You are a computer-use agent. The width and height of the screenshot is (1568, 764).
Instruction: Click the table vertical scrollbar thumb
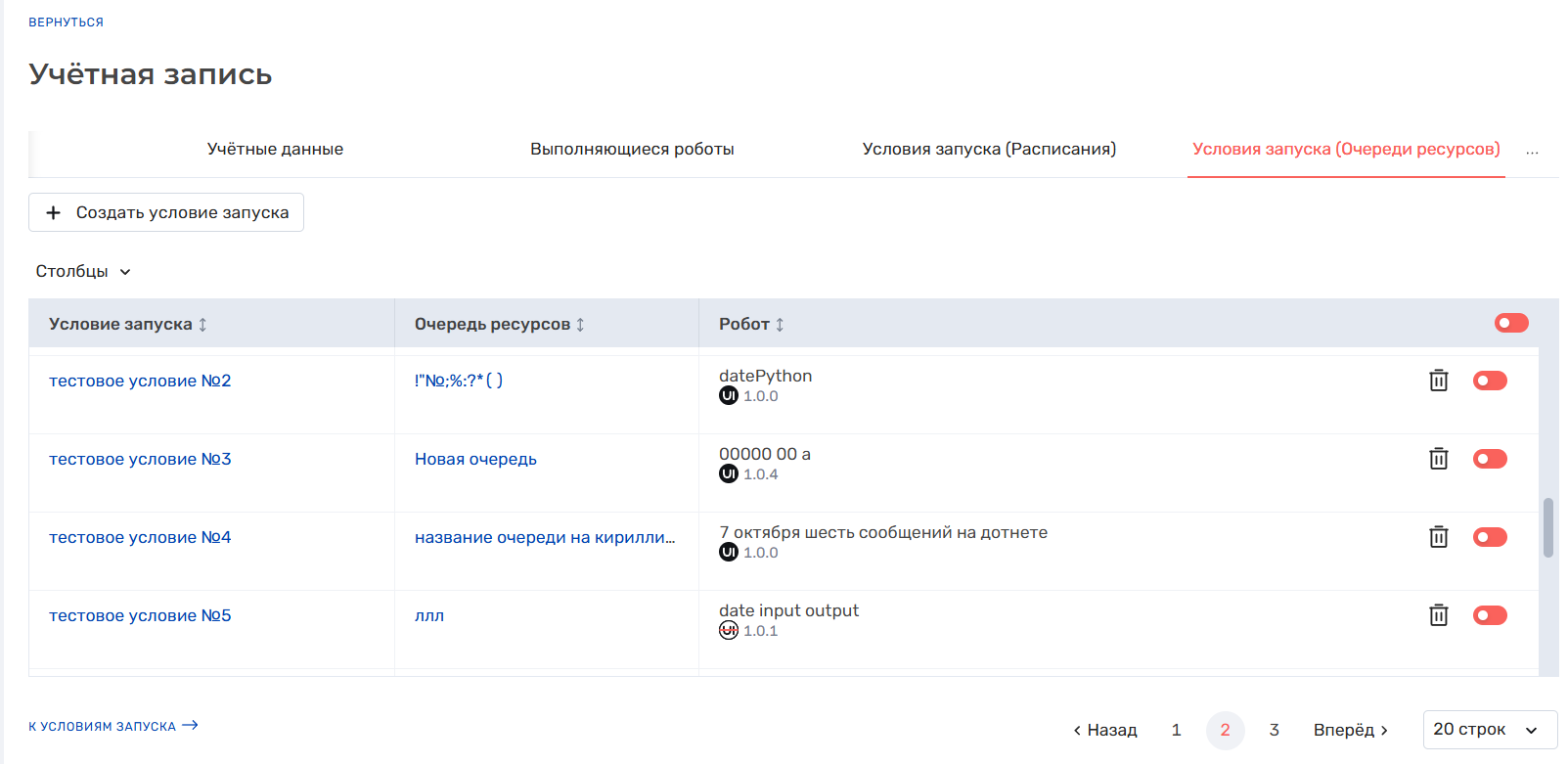(1548, 527)
